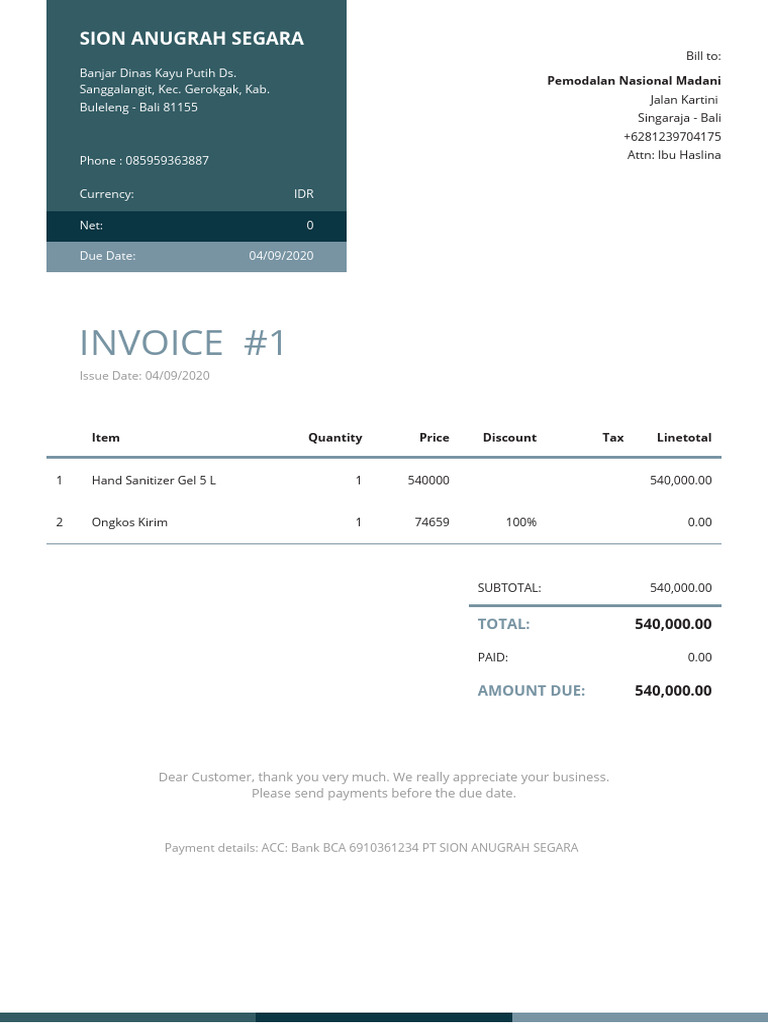Click the 'Tax' column header

[x=613, y=438]
